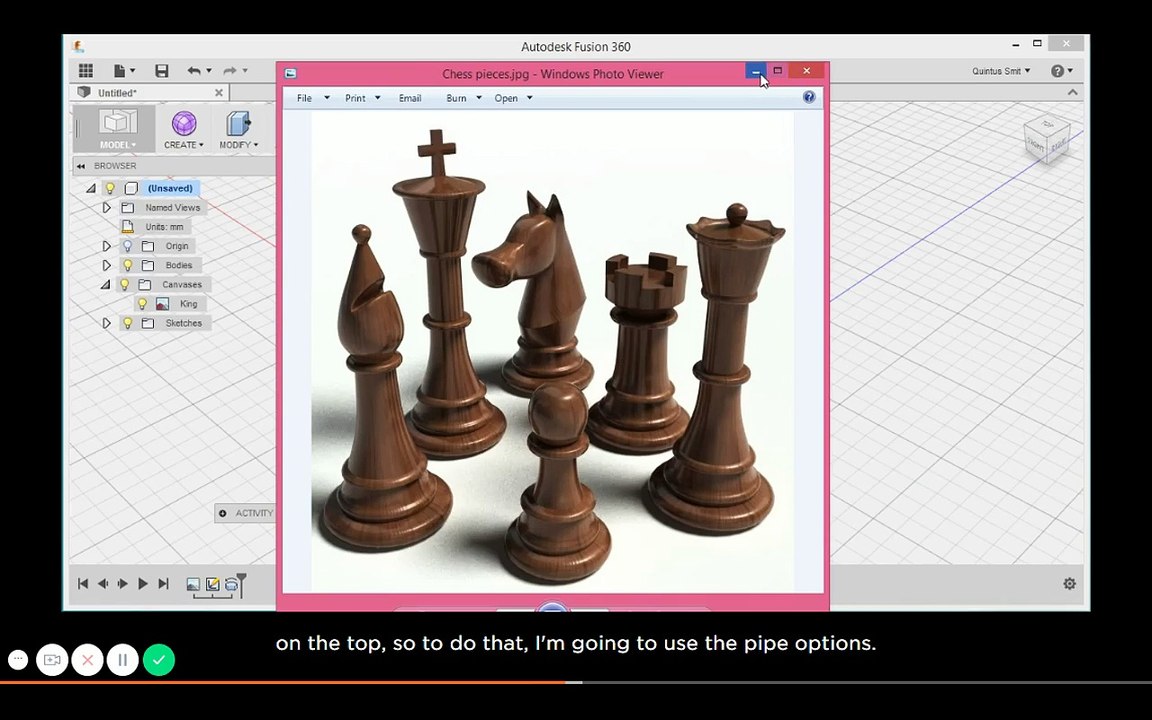Viewport: 1152px width, 720px height.
Task: Click the Photo Viewer help icon
Action: click(x=809, y=97)
